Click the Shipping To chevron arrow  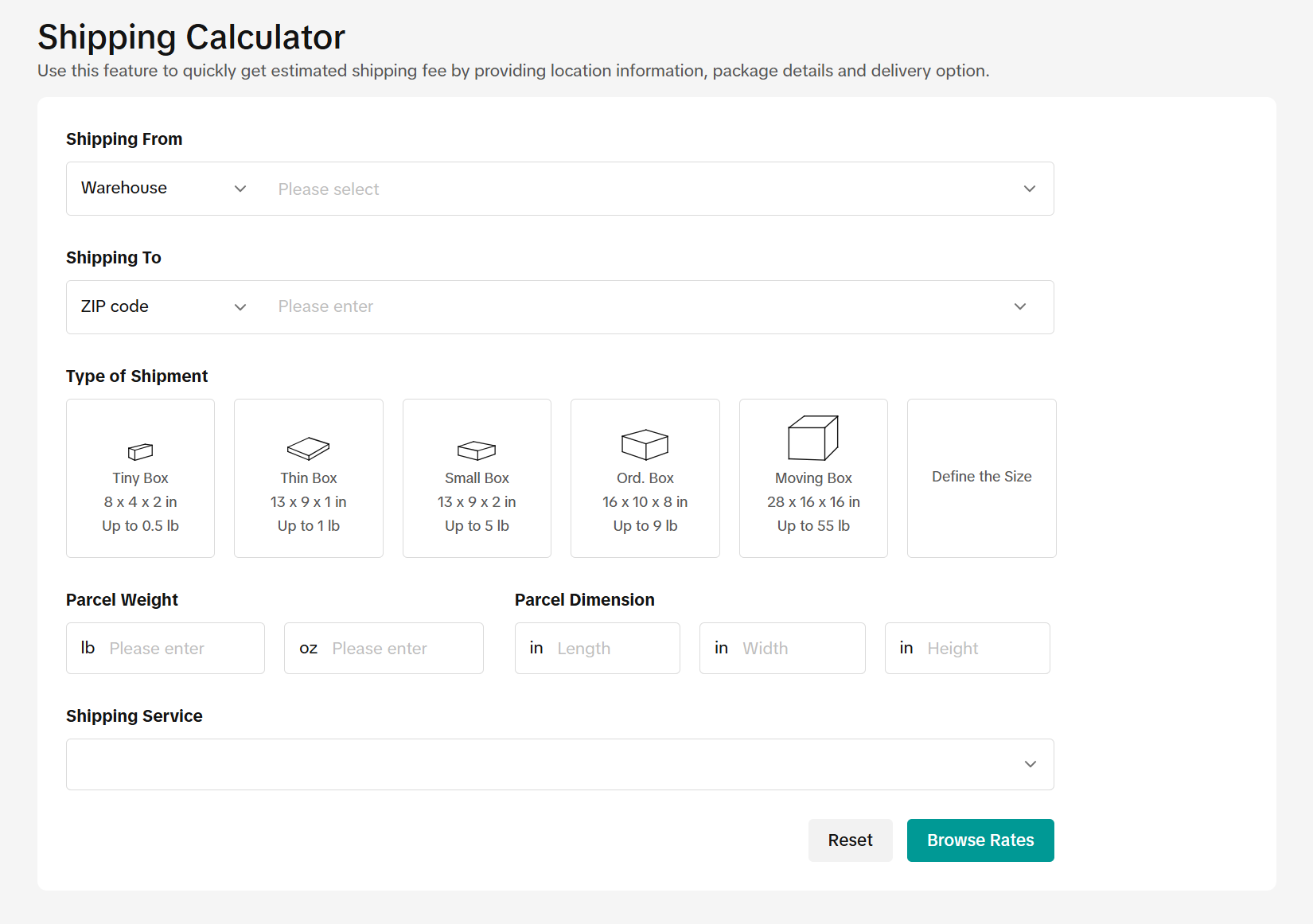(x=1020, y=307)
